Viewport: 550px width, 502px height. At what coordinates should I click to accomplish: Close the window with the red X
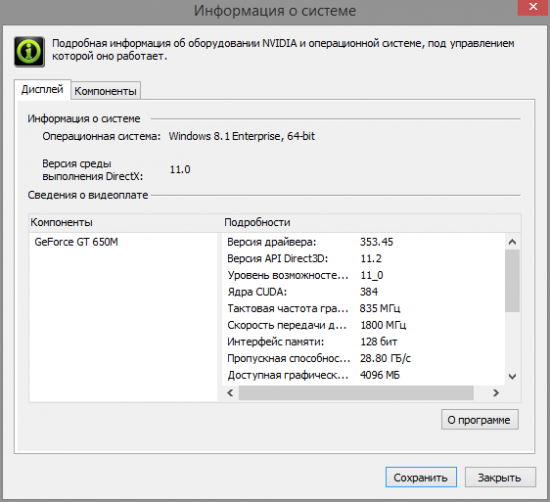pyautogui.click(x=533, y=7)
